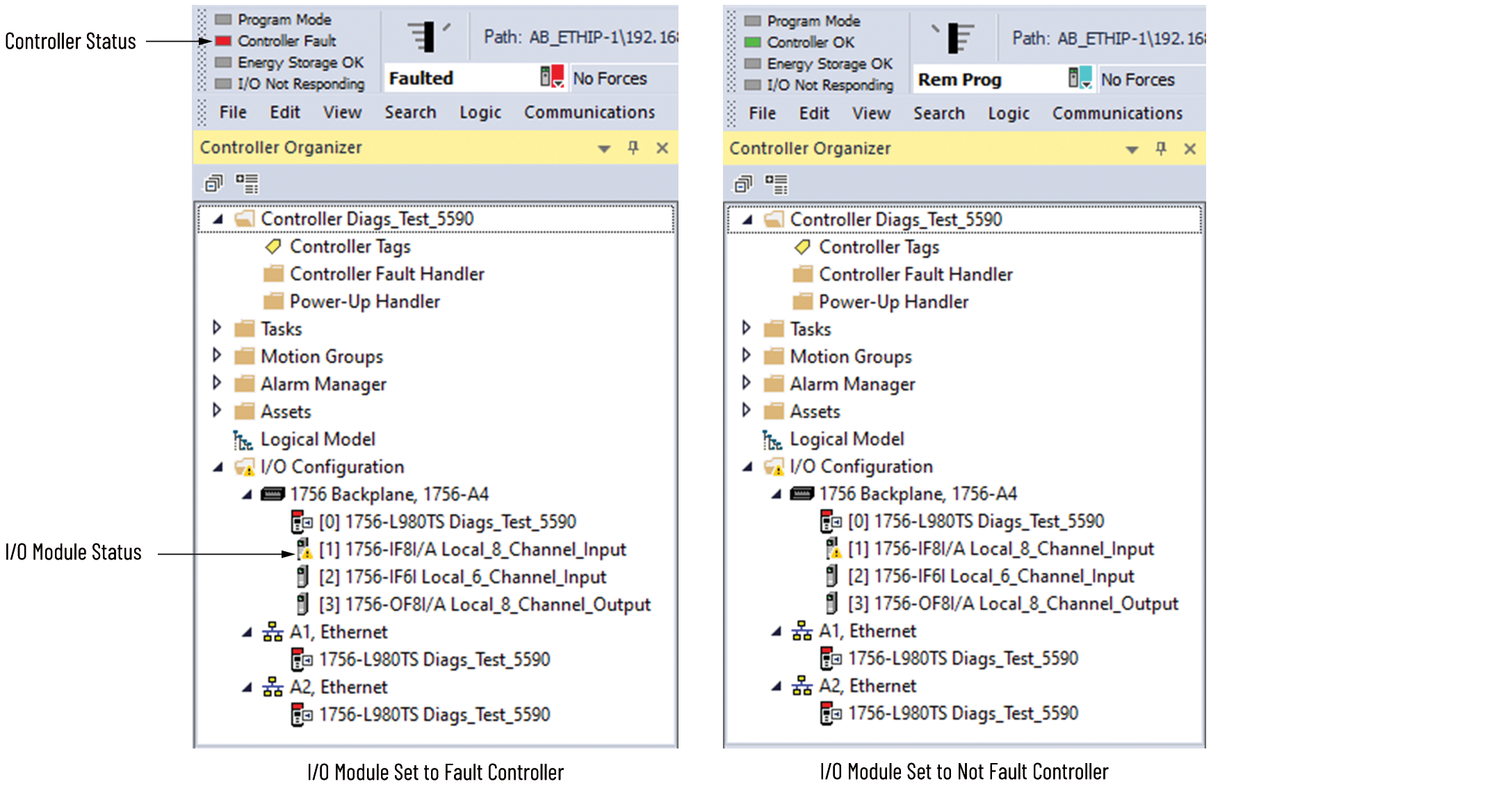Click the right window's energy storage indicator swatch
This screenshot has height=786, width=1512.
click(752, 64)
